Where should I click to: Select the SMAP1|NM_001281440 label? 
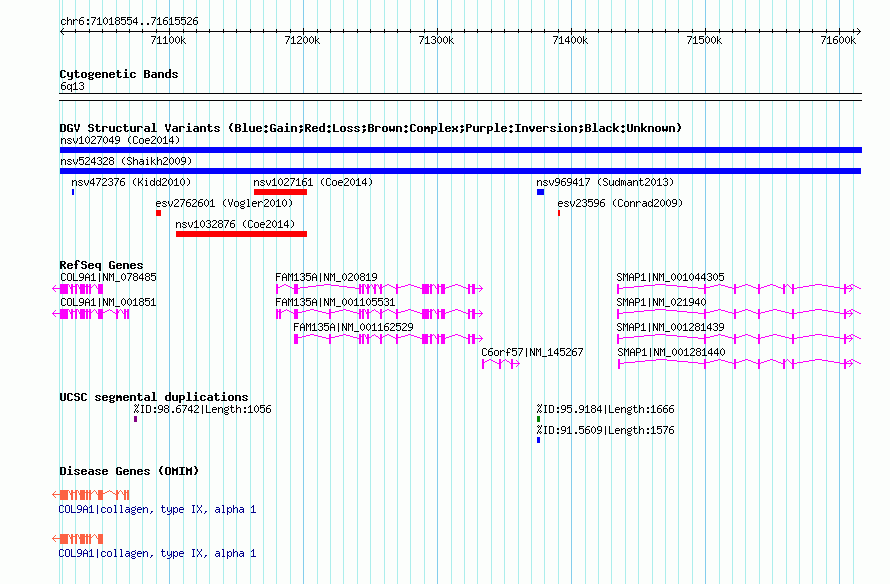coord(671,352)
